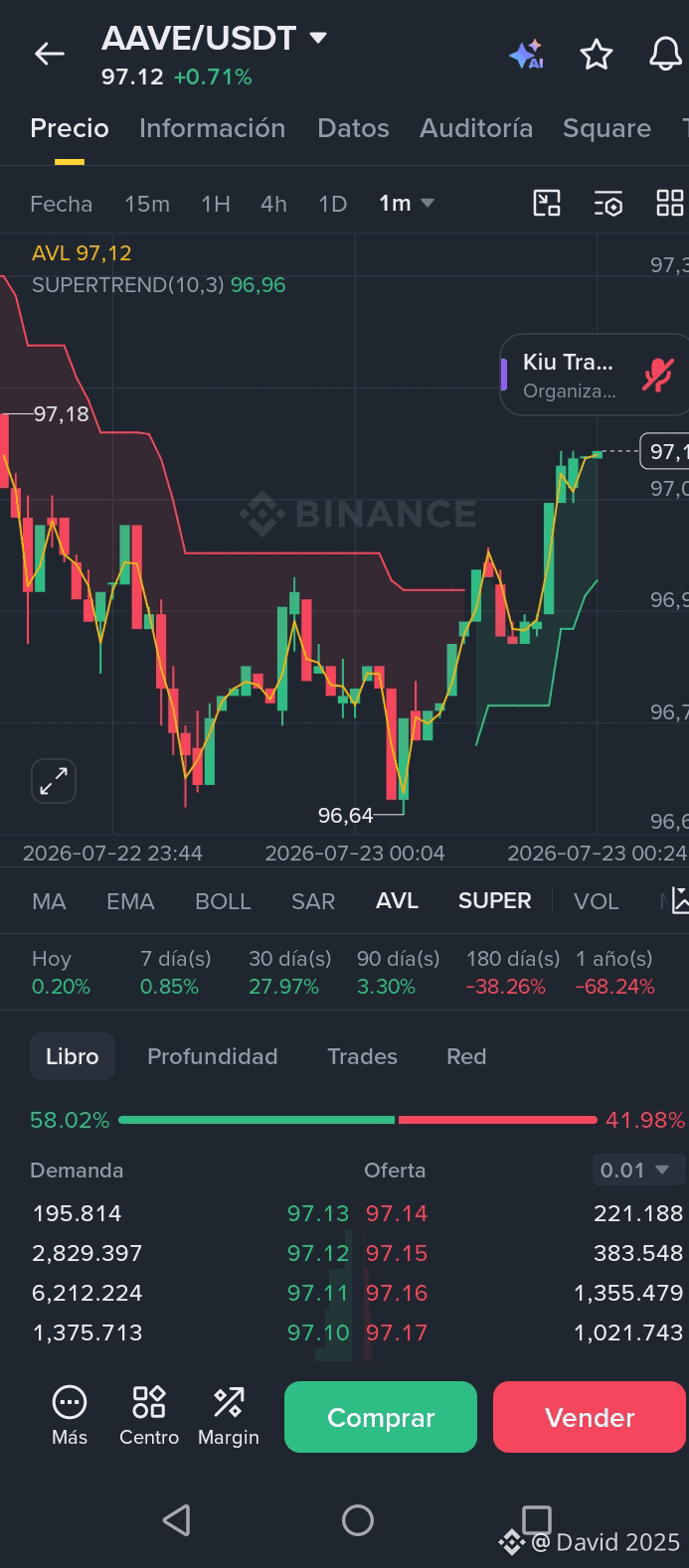Expand the 1m interval dropdown
Viewport: 689px width, 1568px height.
pyautogui.click(x=407, y=204)
